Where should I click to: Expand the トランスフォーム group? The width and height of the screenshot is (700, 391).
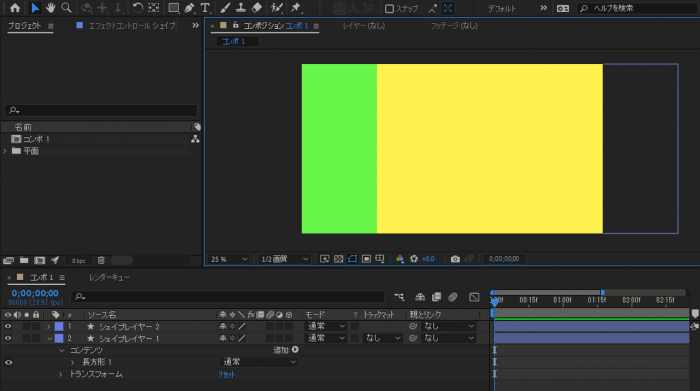61,374
